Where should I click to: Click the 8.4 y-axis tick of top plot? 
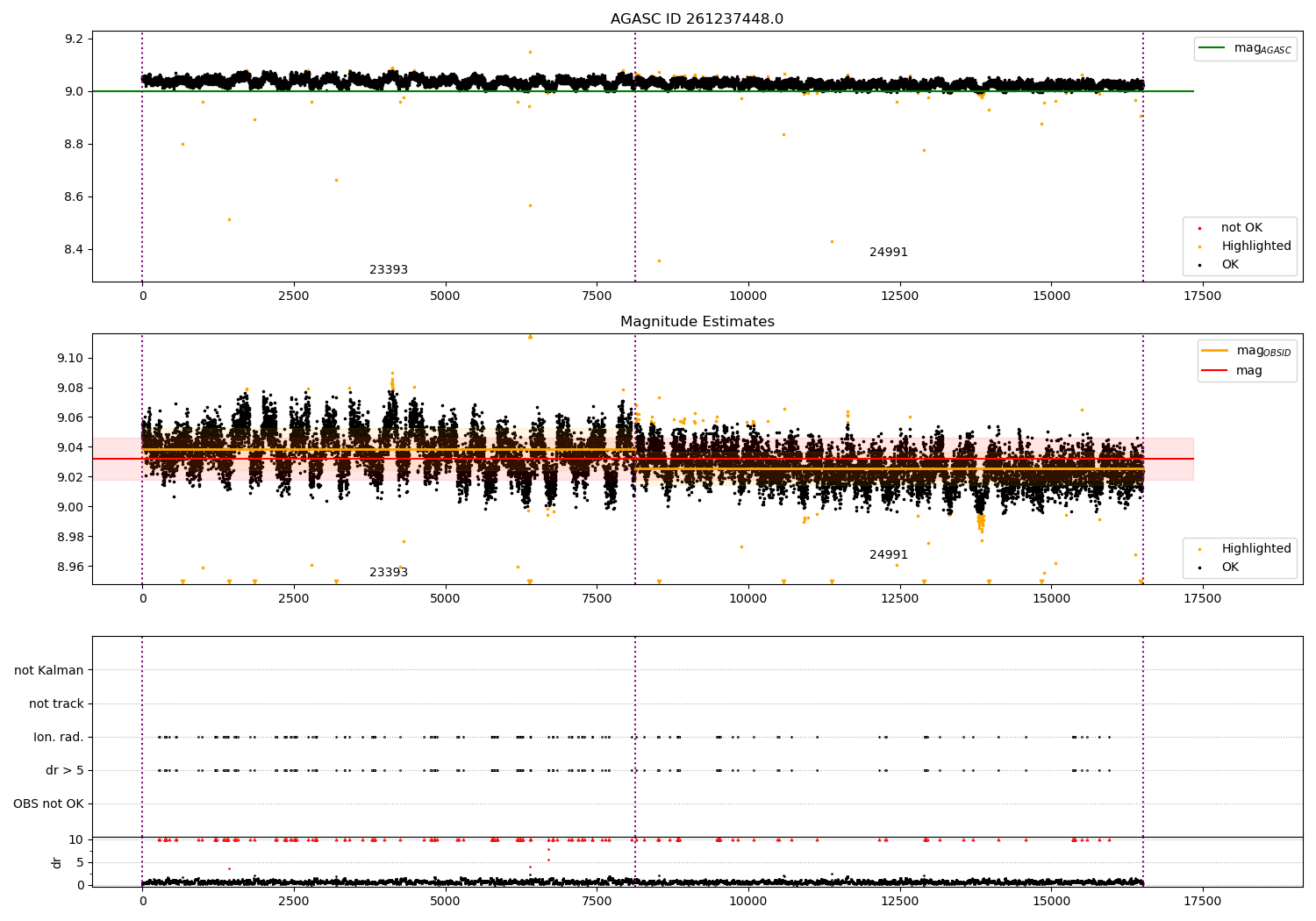coord(74,250)
